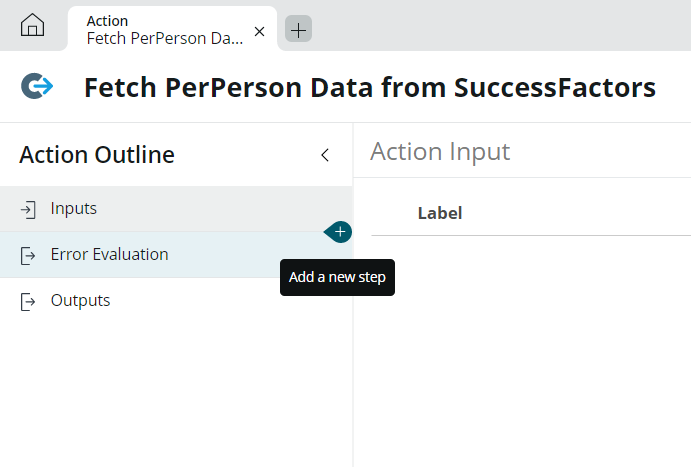Viewport: 691px width, 467px height.
Task: Add a new step with teal plus
Action: (338, 232)
